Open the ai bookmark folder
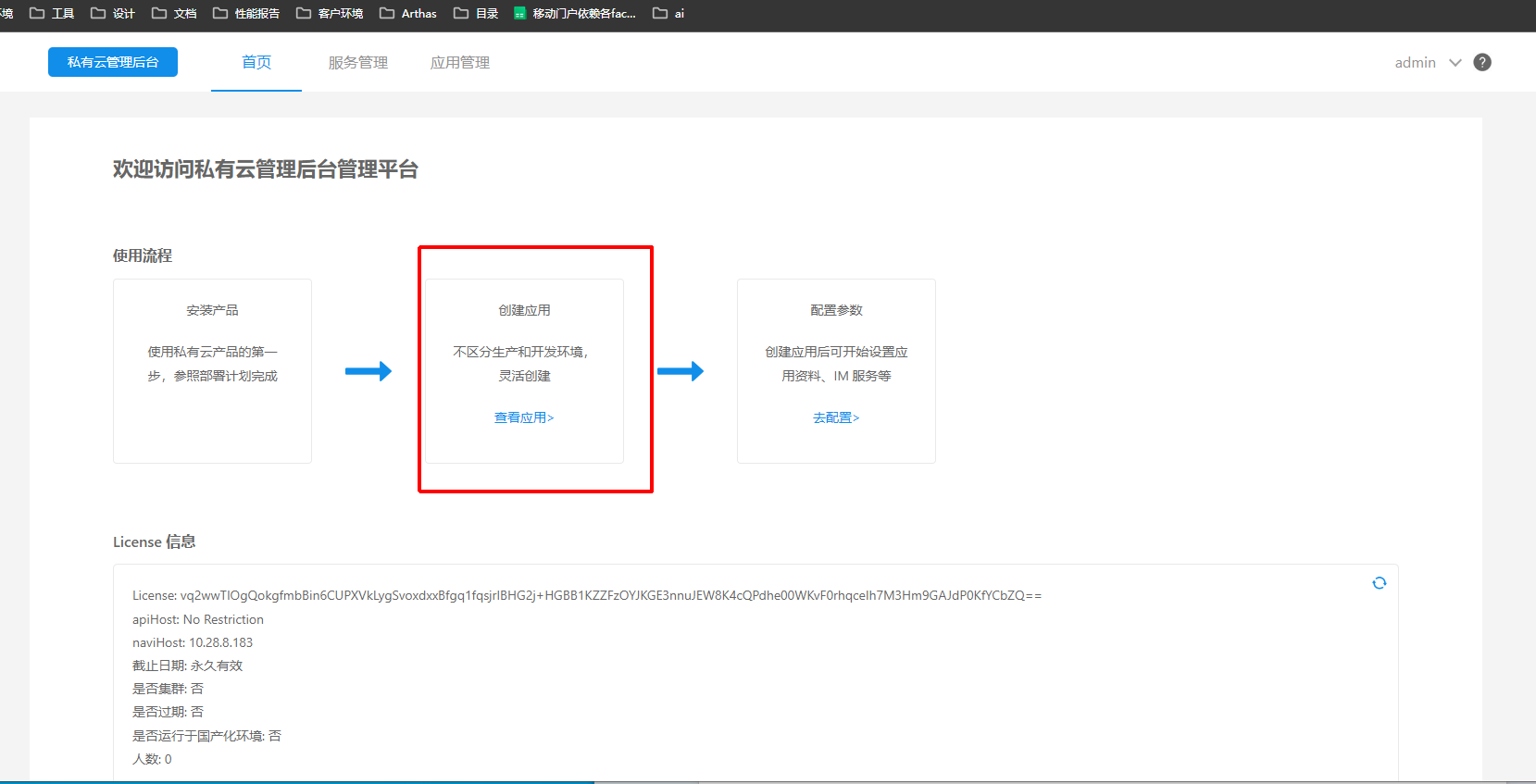 coord(668,13)
